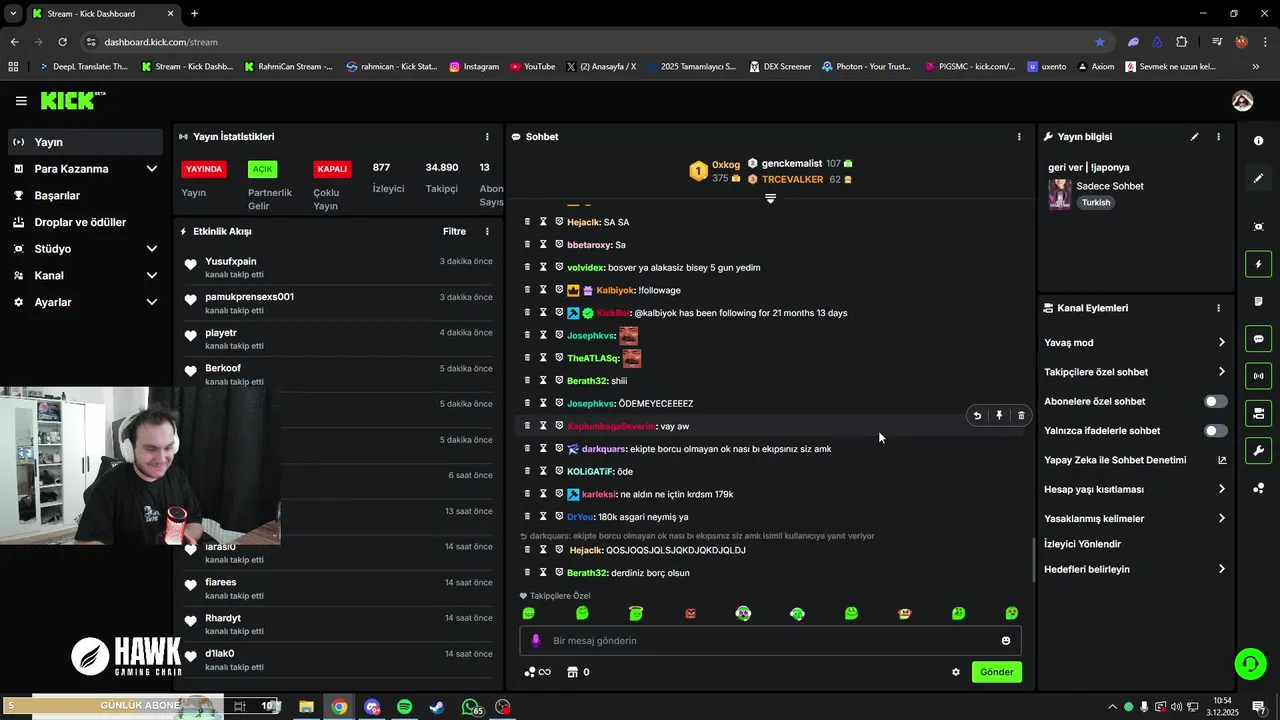
Task: Open Yapay Zeka ile Sohbet Denetimi link
Action: (1135, 460)
